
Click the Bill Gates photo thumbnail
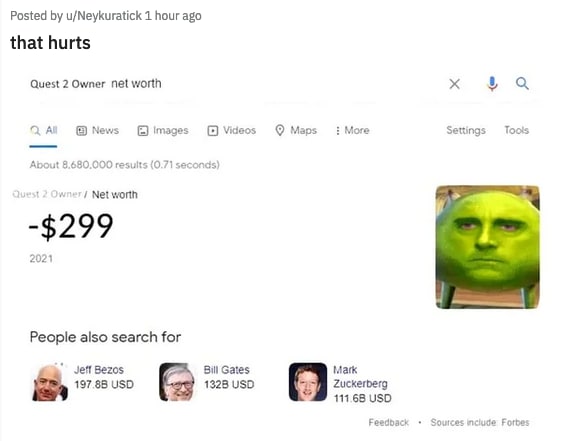(x=177, y=382)
